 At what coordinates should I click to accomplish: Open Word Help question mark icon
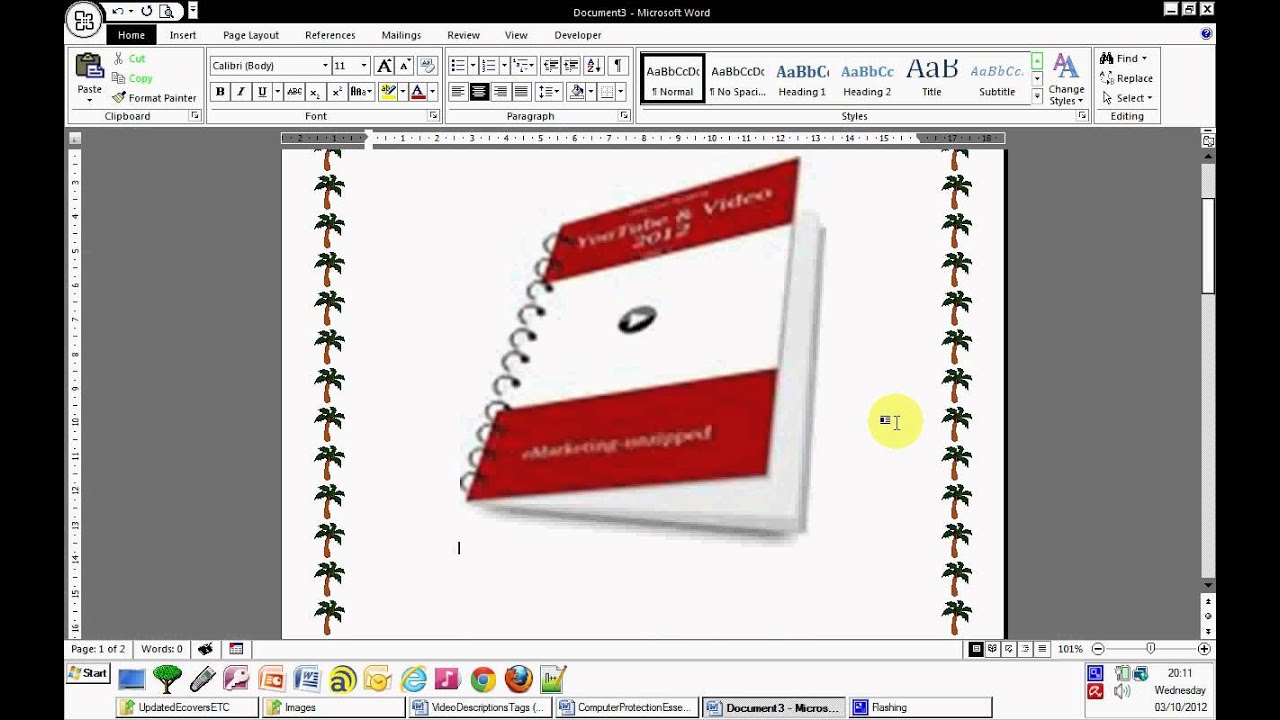point(1206,34)
